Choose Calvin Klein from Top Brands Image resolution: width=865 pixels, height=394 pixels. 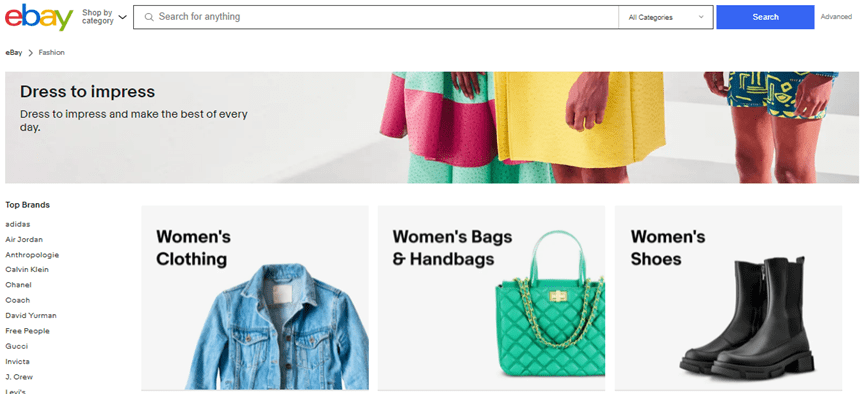pos(27,269)
